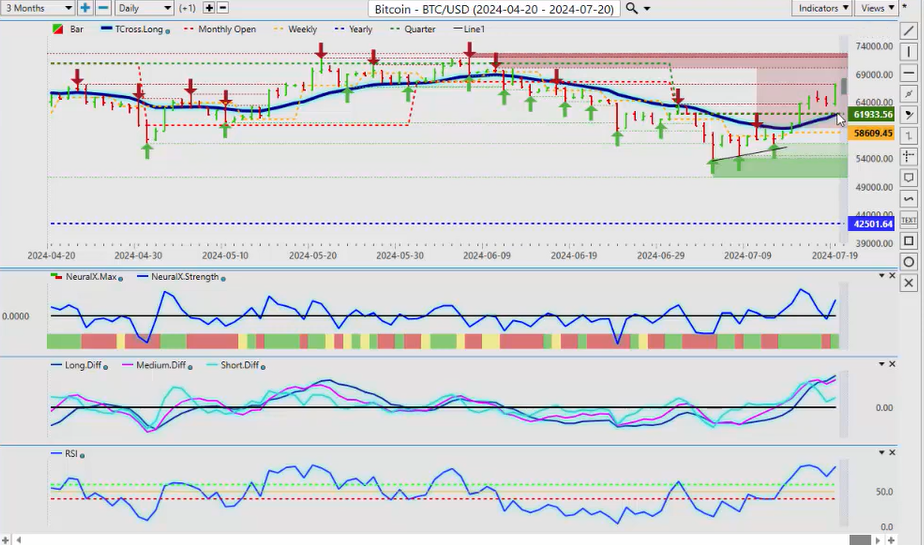Expand RSI pane options arrow

882,452
